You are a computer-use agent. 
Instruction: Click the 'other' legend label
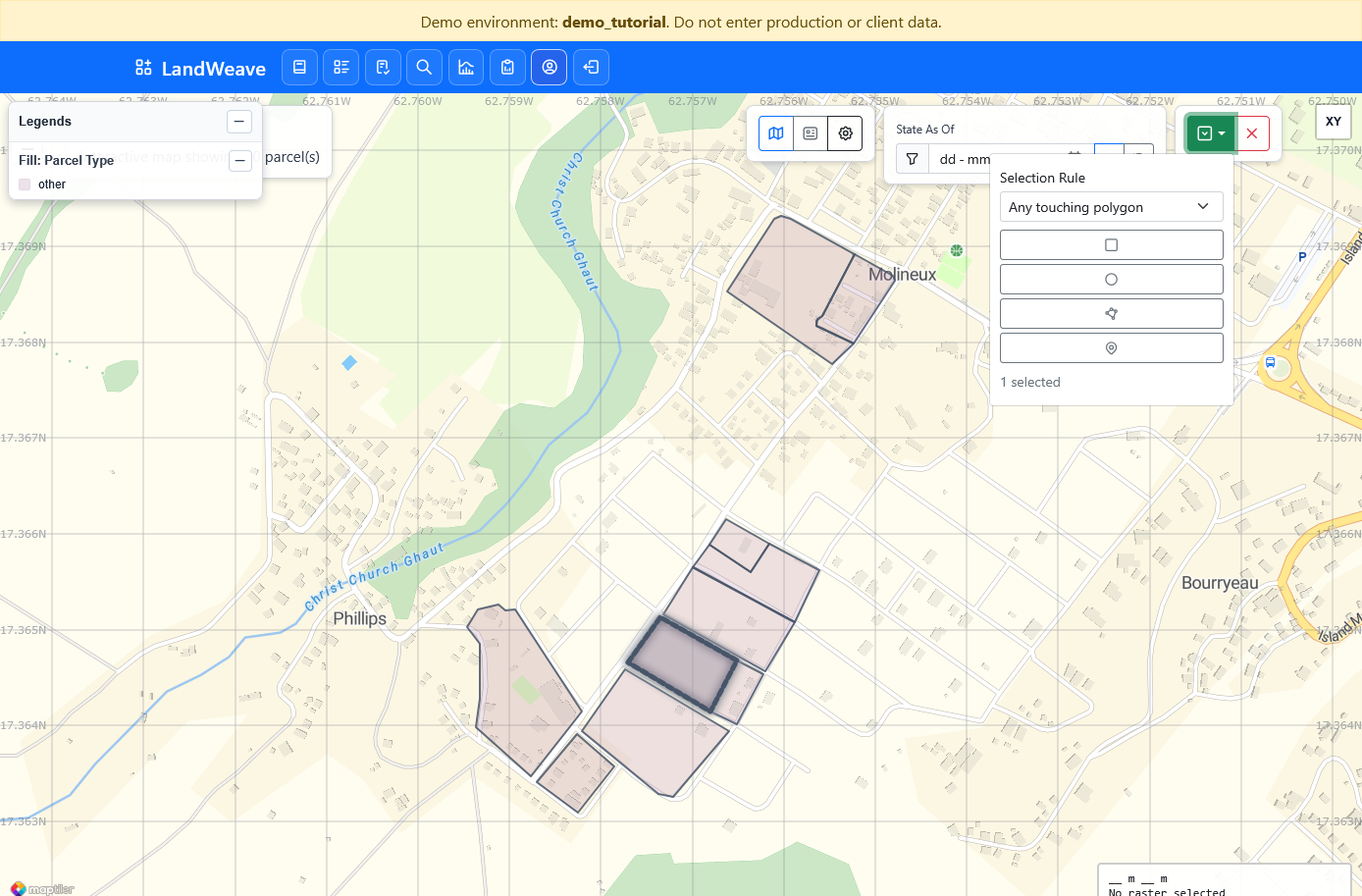tap(52, 184)
